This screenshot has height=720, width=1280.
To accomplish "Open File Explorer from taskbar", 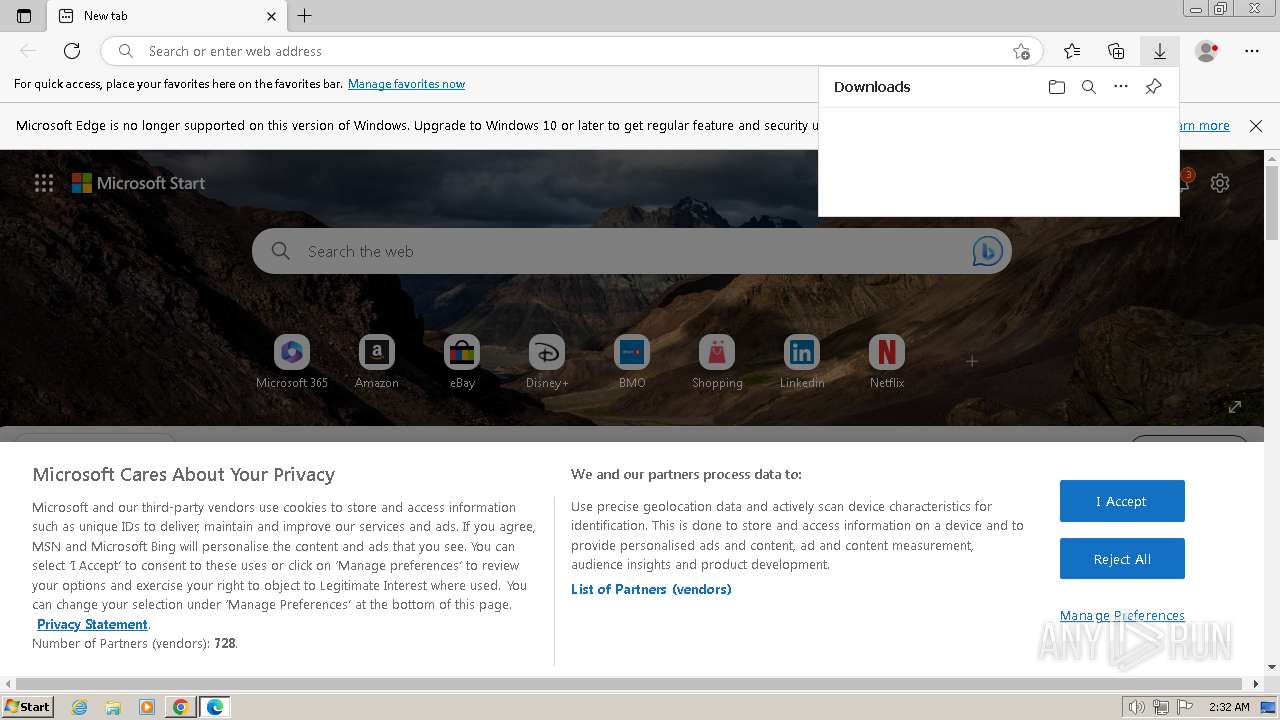I will coord(113,707).
